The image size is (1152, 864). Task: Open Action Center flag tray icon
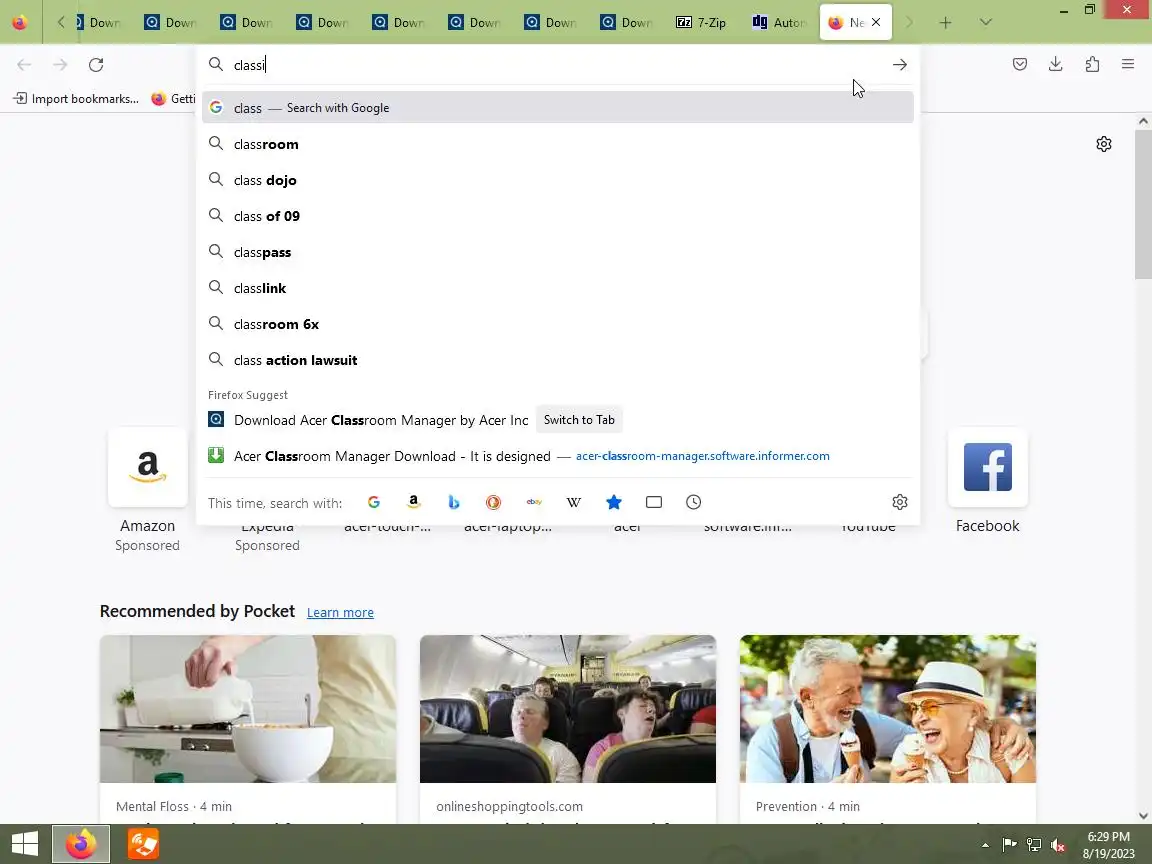(1009, 845)
